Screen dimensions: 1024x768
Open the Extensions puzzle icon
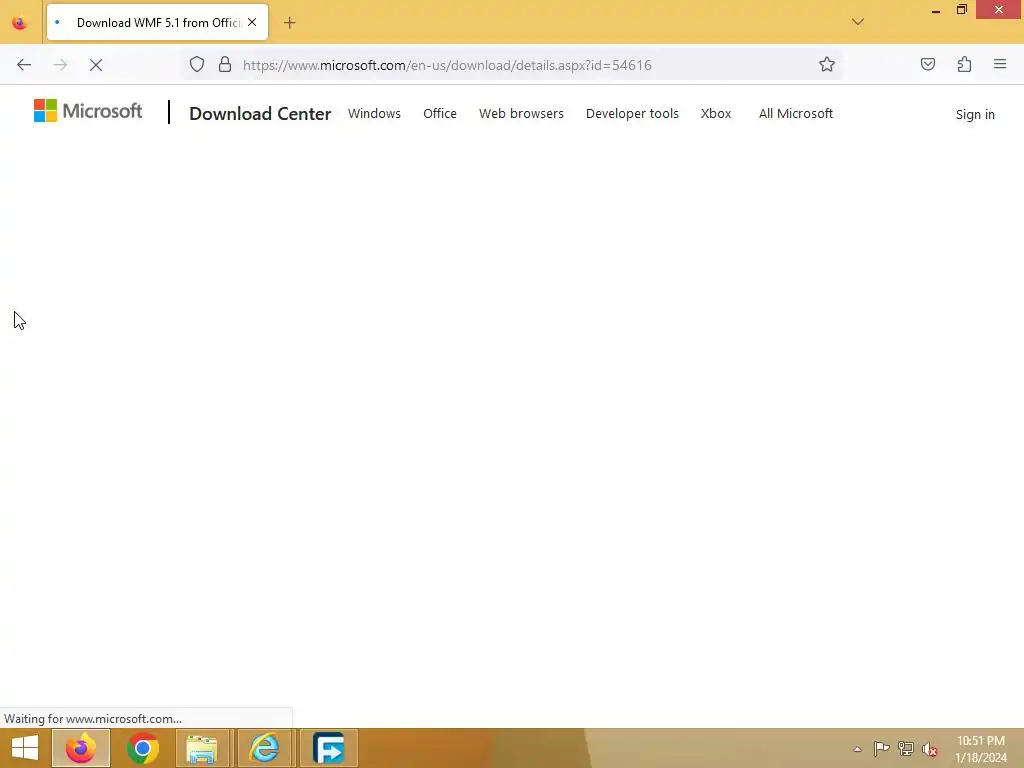coord(965,65)
